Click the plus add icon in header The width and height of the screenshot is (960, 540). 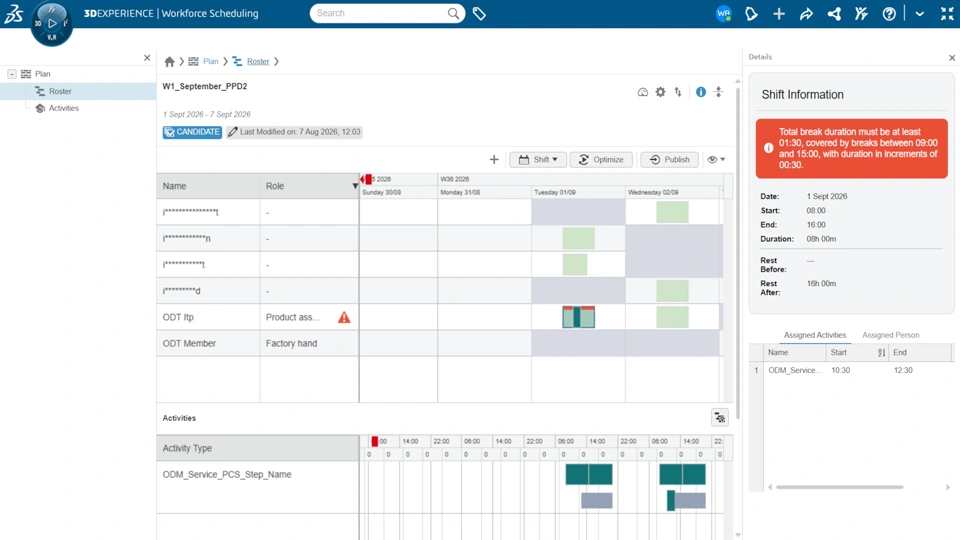[779, 13]
